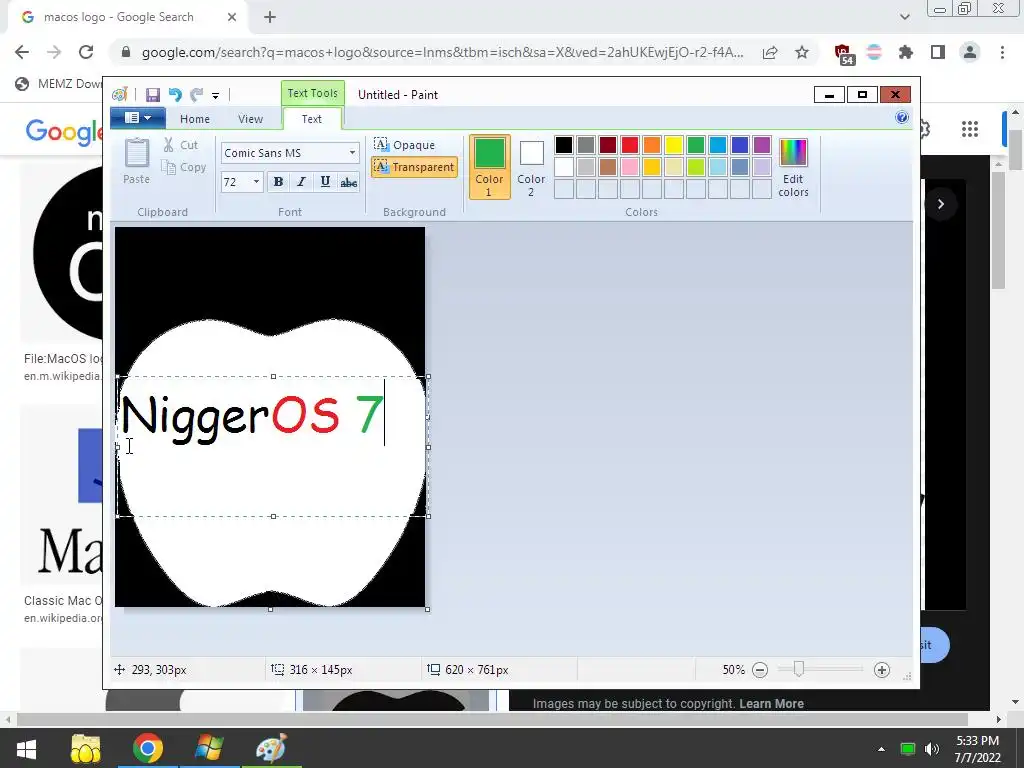Open File Explorer from taskbar

point(86,748)
